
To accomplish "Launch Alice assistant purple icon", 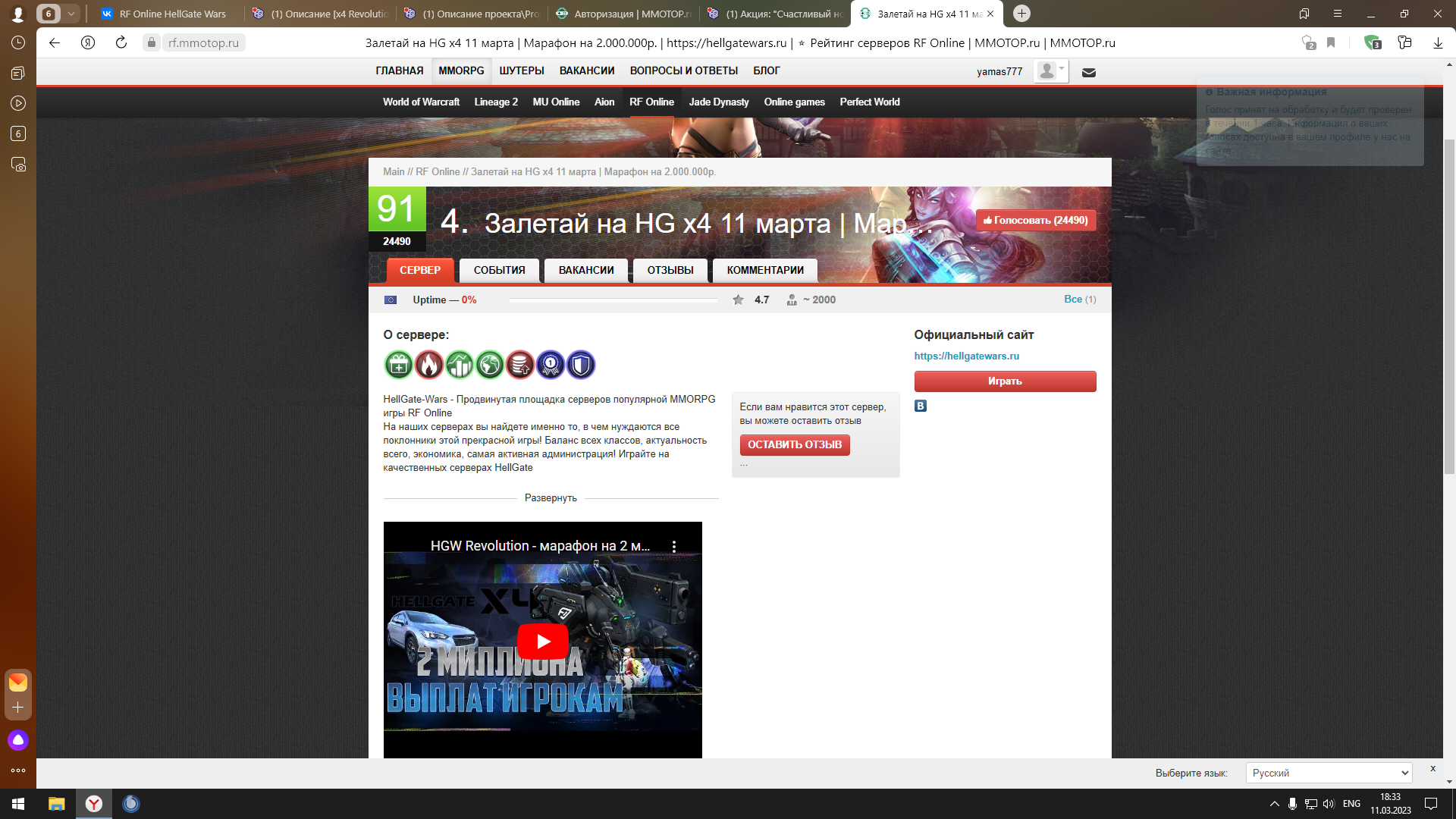I will pyautogui.click(x=18, y=740).
